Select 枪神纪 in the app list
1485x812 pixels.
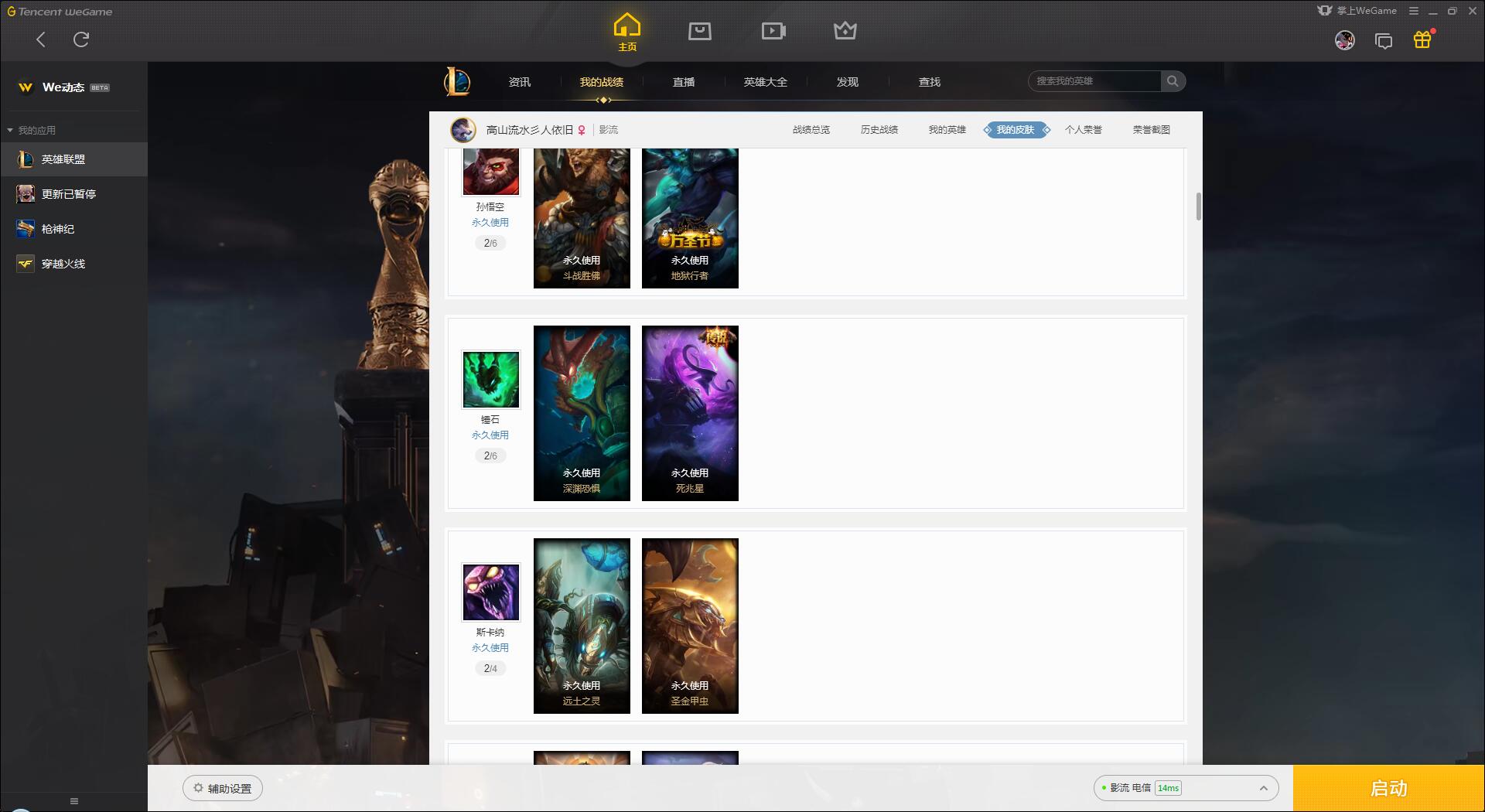(73, 229)
